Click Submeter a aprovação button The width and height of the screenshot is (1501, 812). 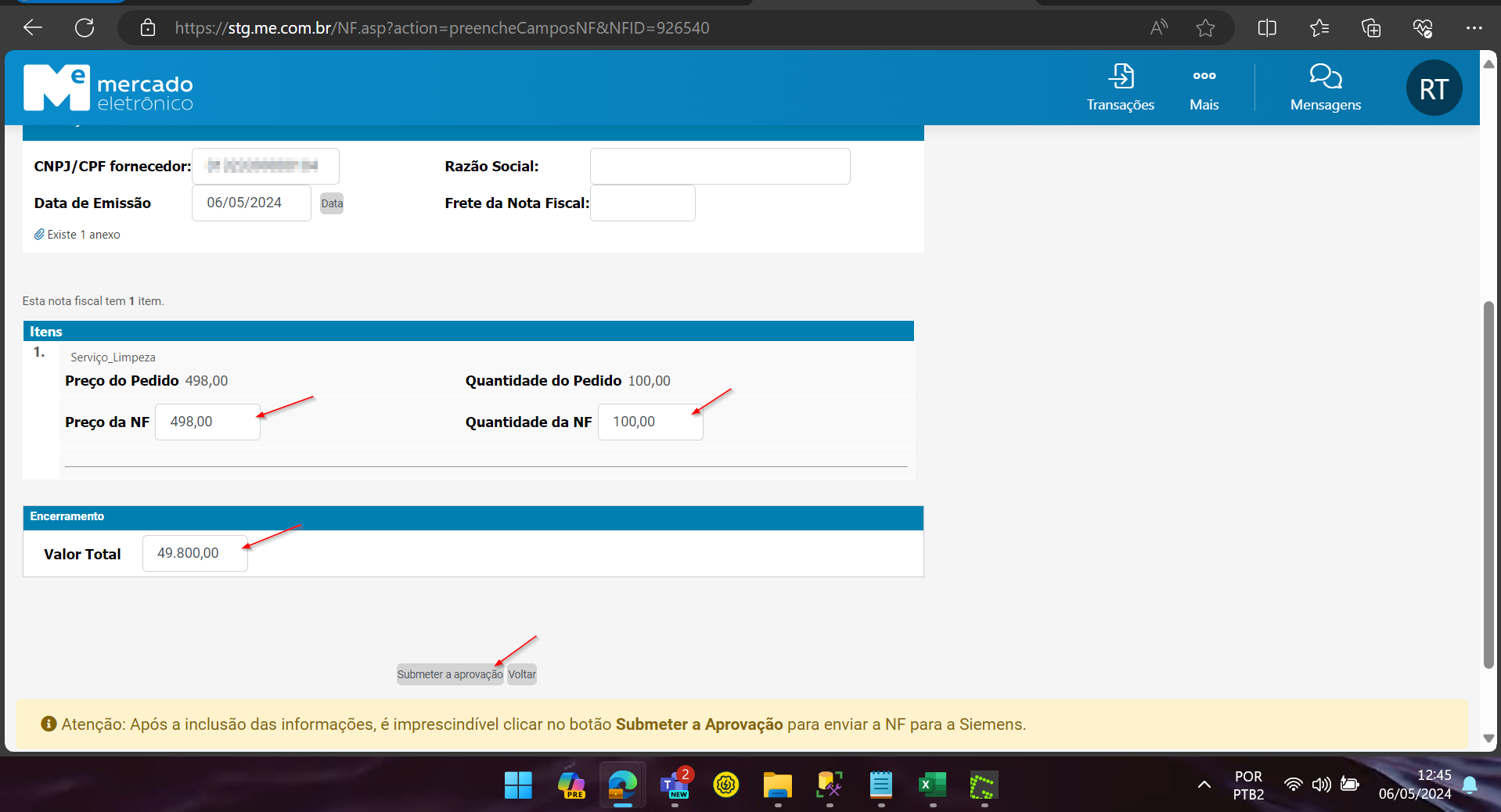[x=449, y=674]
